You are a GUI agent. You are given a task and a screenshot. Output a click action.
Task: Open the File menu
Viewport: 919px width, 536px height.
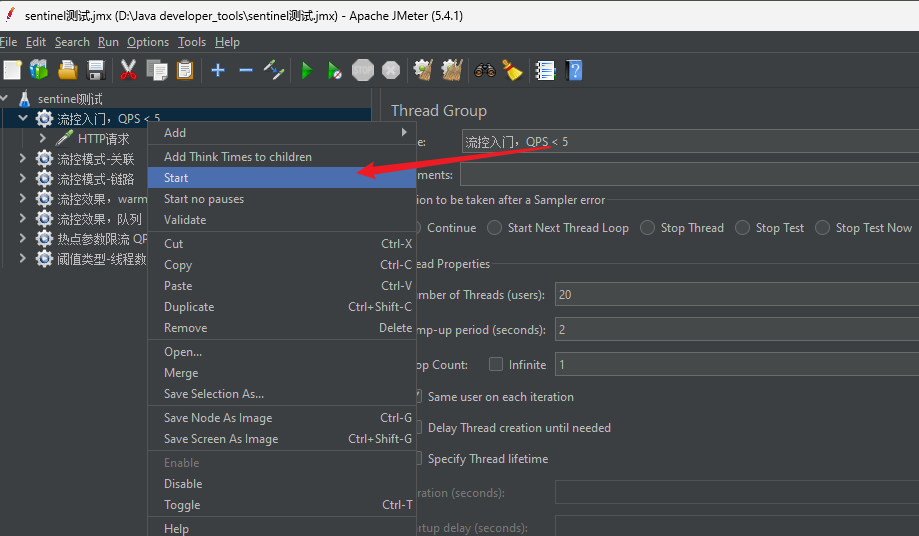[x=8, y=42]
